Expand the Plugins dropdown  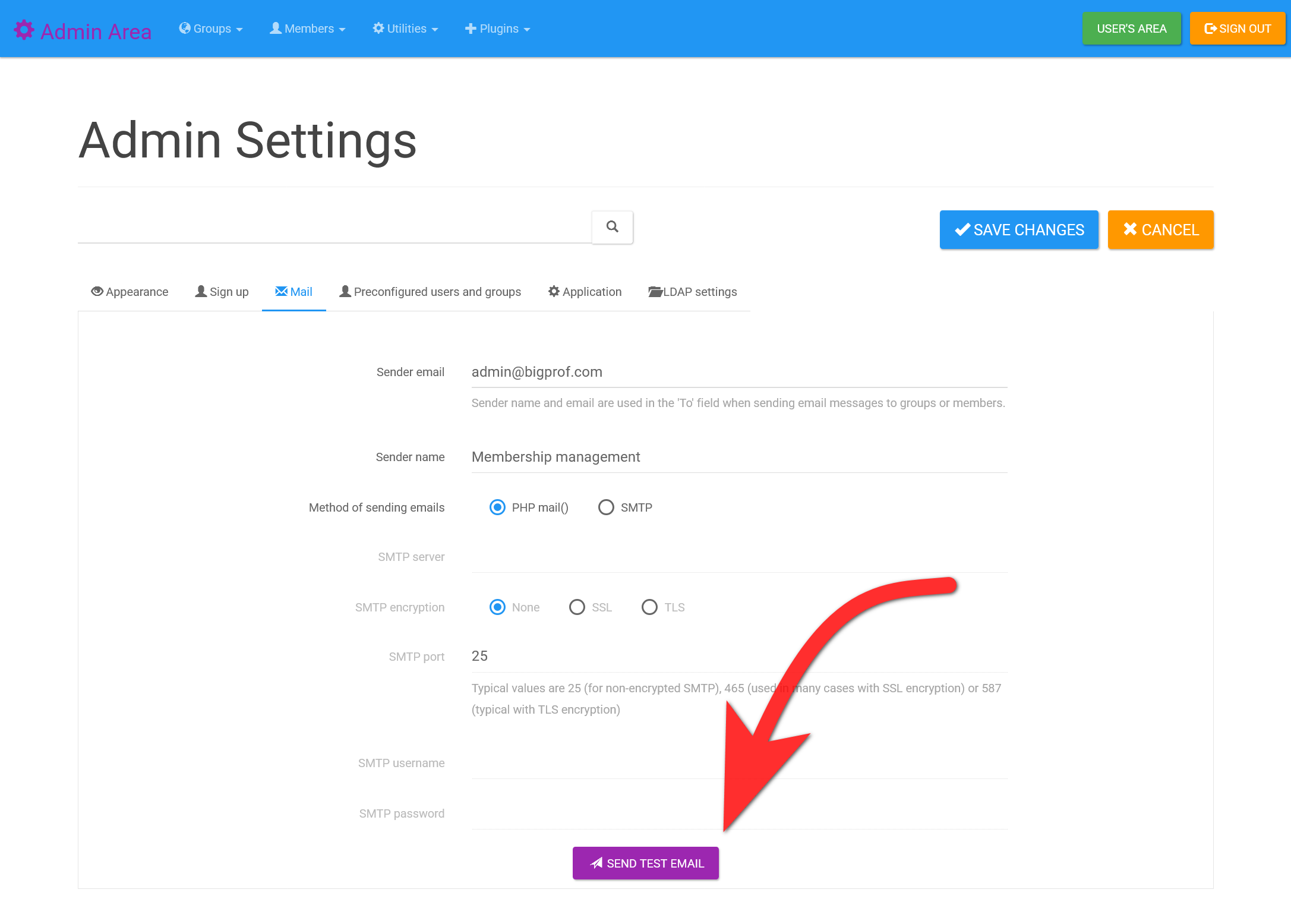coord(497,28)
